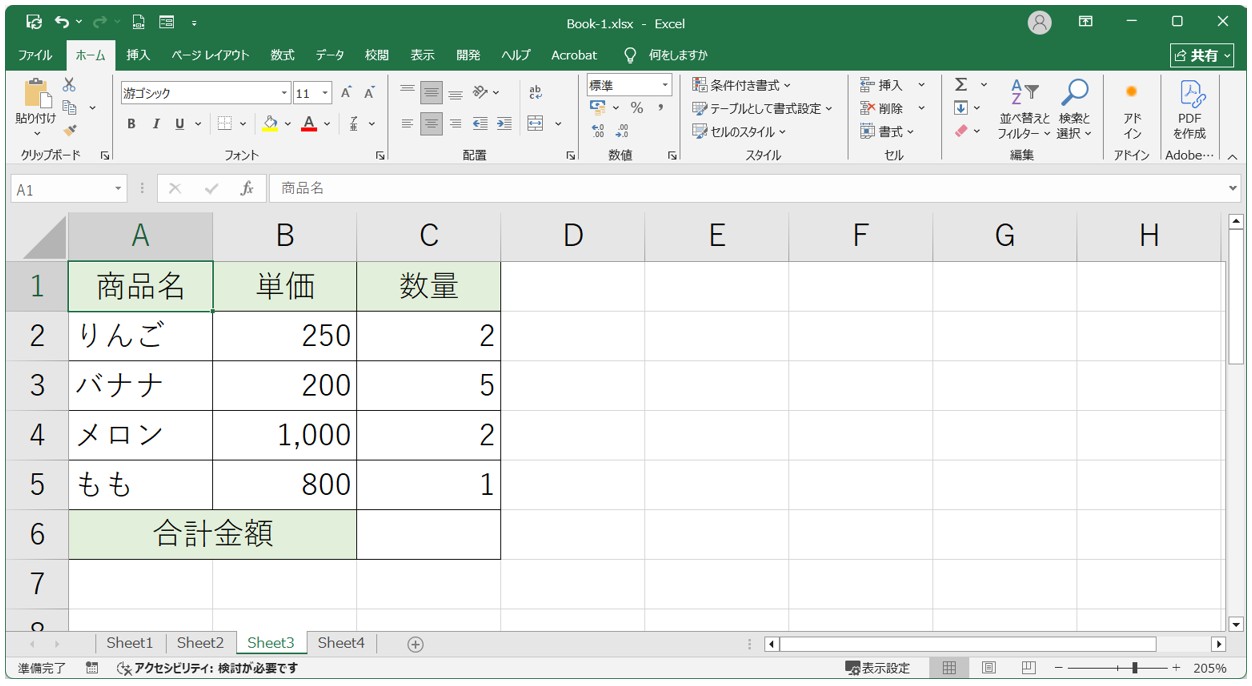Screen dimensions: 1252x686
Task: Click the accounting number format icon
Action: click(x=598, y=108)
